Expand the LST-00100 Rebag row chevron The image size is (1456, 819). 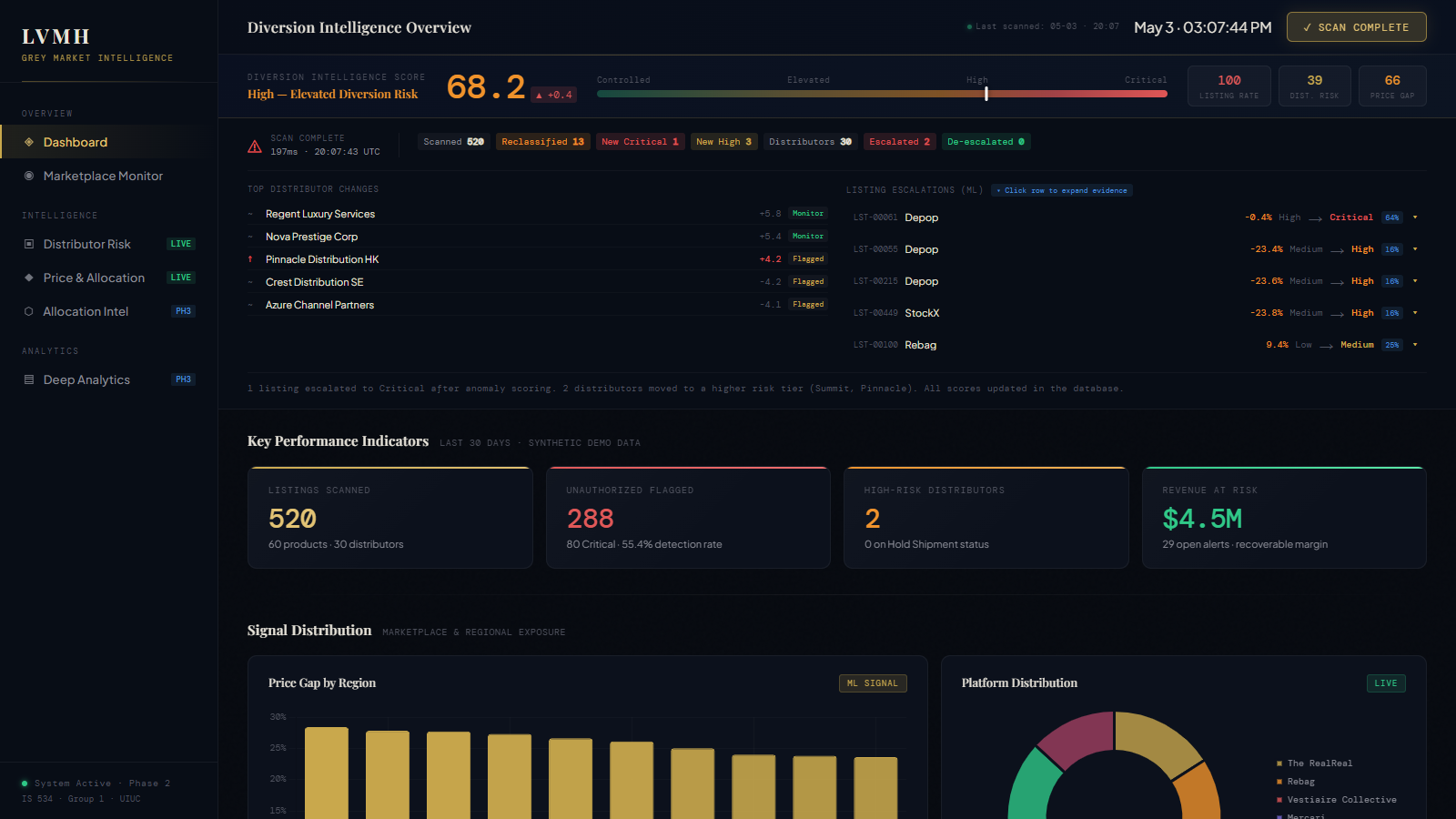click(1415, 345)
